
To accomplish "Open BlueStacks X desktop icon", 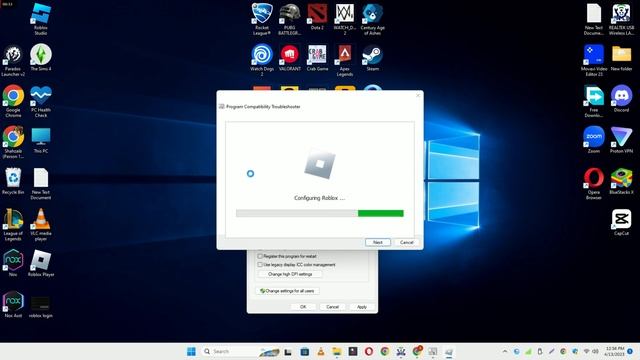I will pyautogui.click(x=621, y=181).
